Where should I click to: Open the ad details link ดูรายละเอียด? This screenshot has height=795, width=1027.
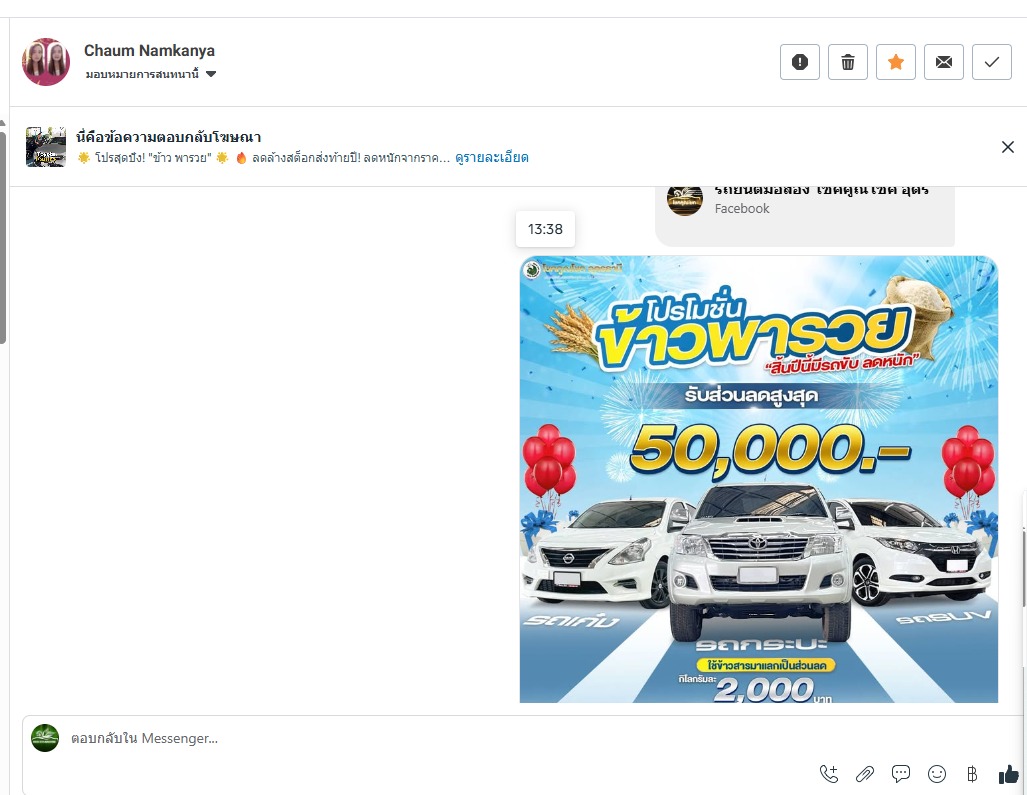(492, 157)
